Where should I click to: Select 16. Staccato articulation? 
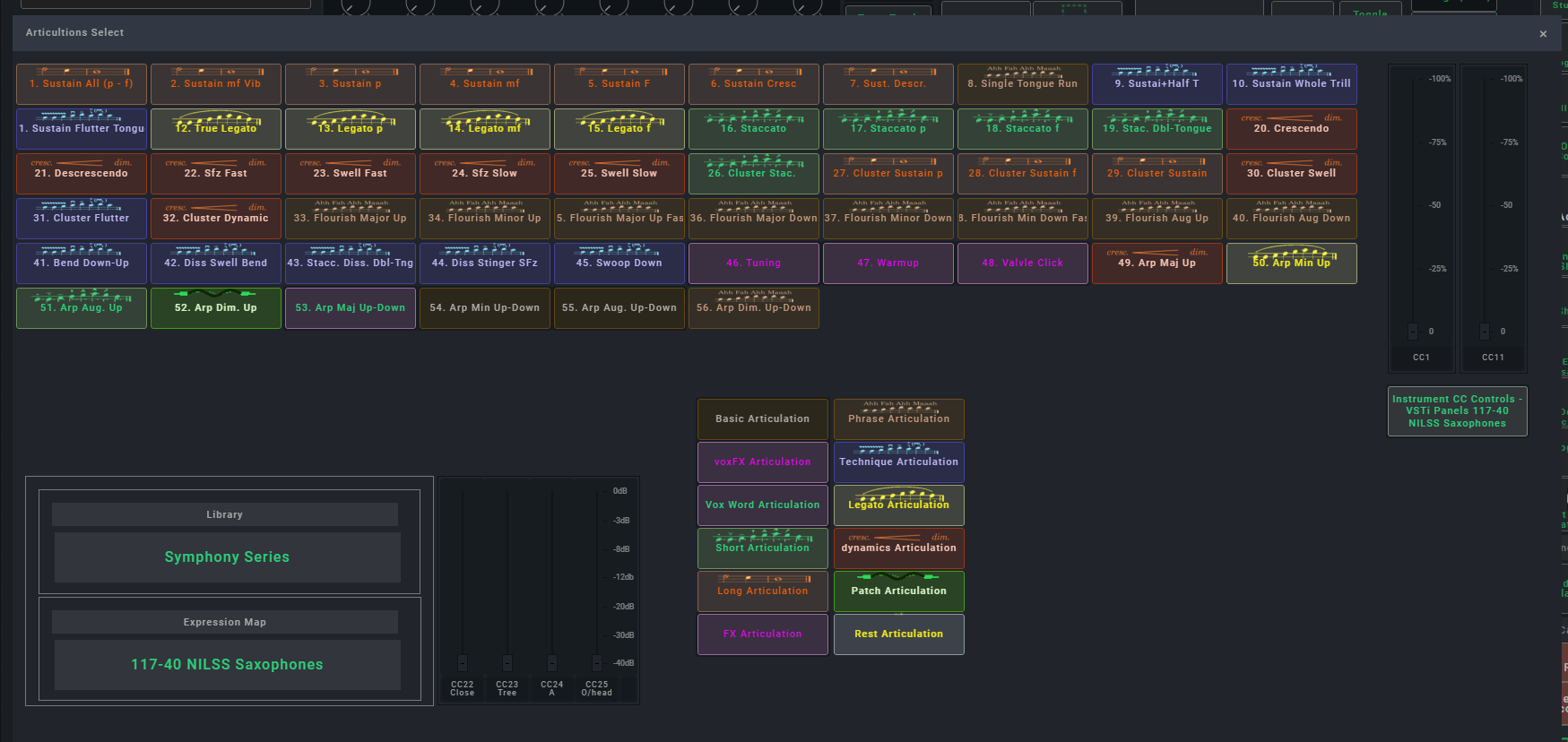754,129
